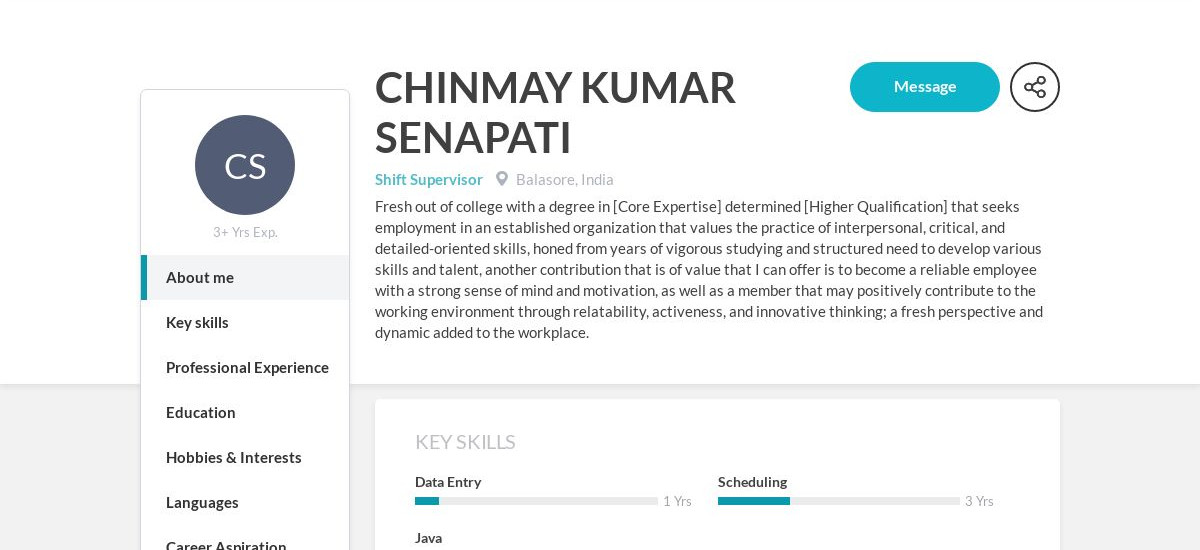Jump to Professional Experience section
The height and width of the screenshot is (550, 1200).
pos(245,367)
